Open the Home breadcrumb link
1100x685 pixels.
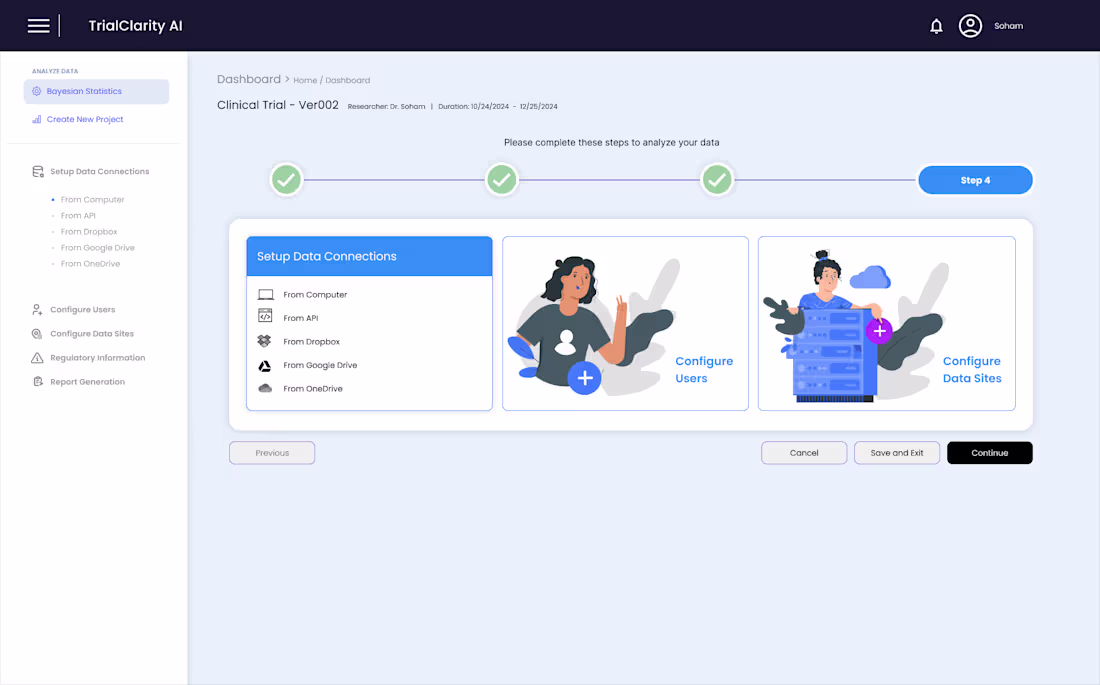coord(304,80)
